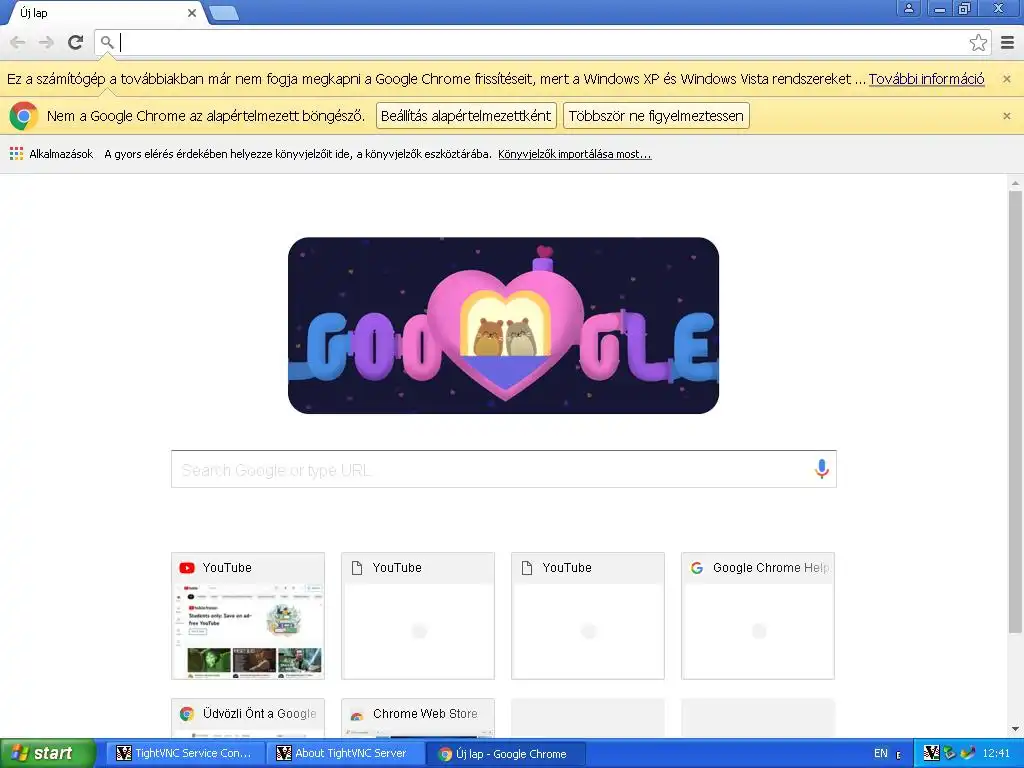The height and width of the screenshot is (768, 1024).
Task: Bookmark this page with star icon
Action: tap(978, 42)
